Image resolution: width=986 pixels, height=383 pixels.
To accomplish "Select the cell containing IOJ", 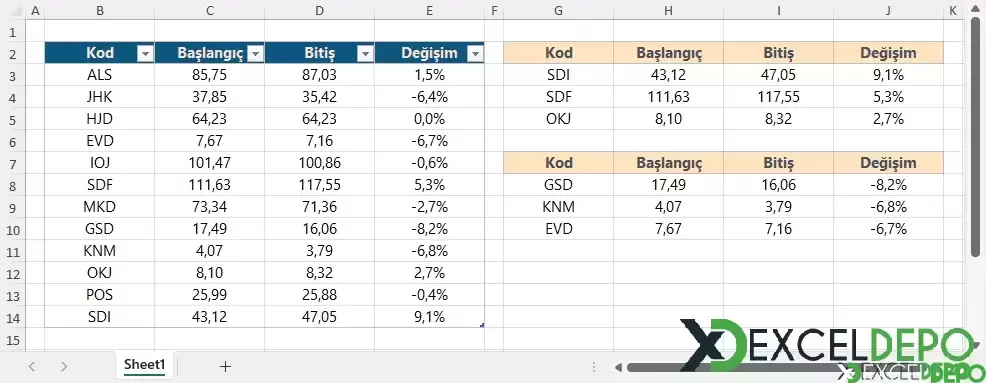I will click(x=99, y=164).
